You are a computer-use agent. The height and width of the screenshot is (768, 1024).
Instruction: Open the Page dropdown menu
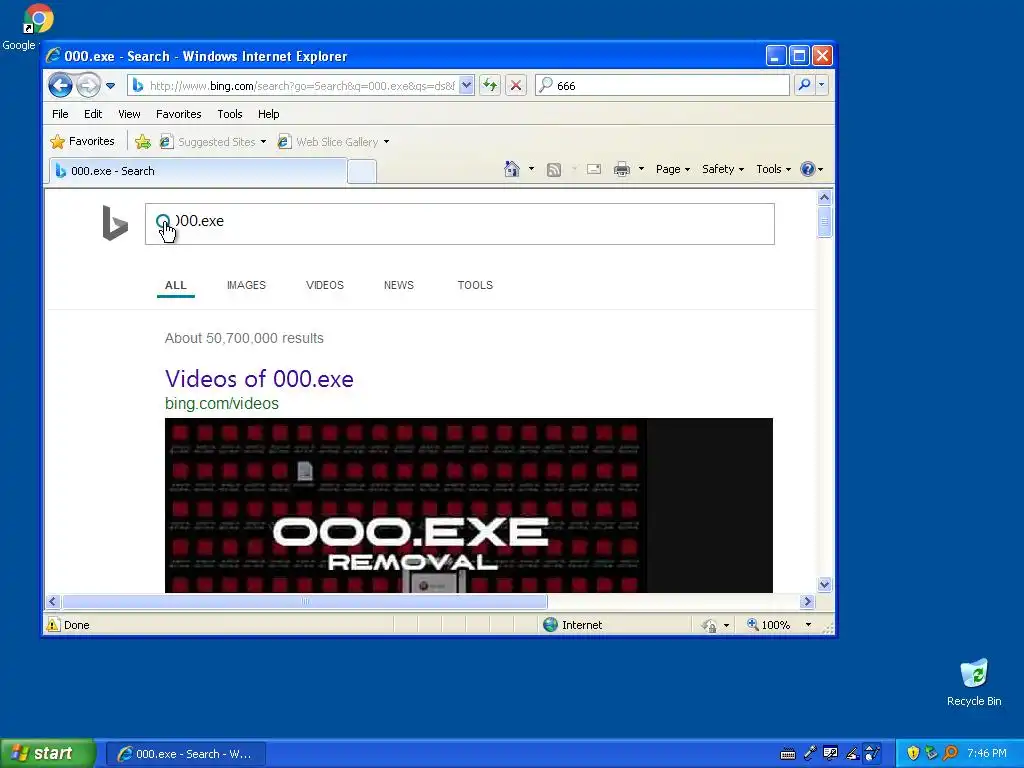point(673,169)
